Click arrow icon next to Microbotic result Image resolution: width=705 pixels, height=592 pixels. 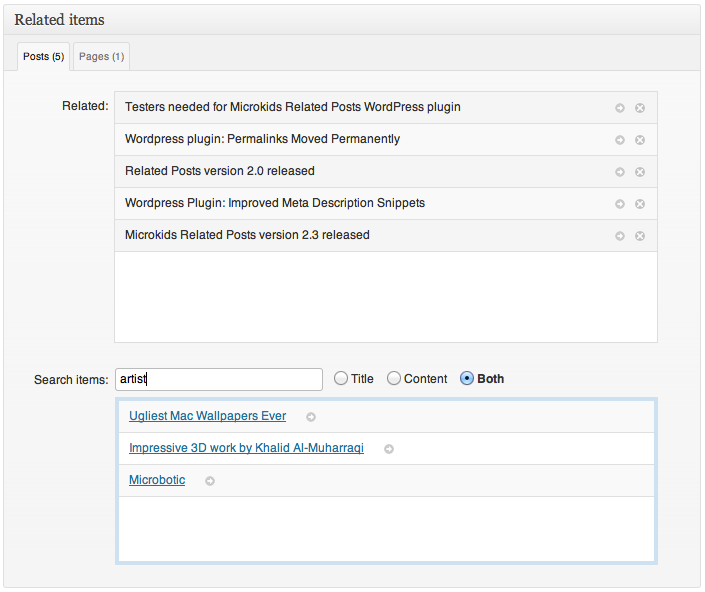[210, 481]
